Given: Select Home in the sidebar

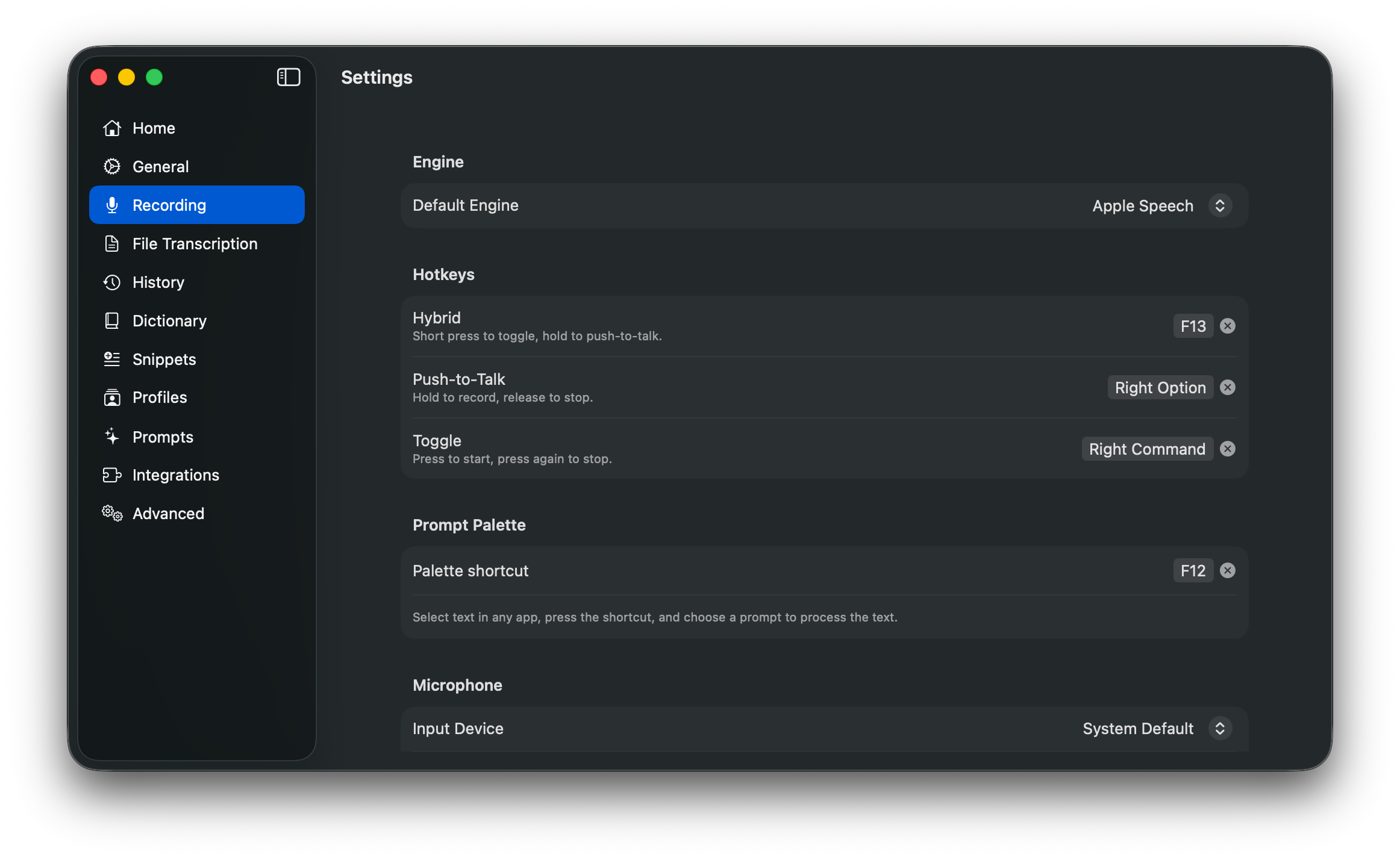Looking at the screenshot, I should tap(154, 128).
